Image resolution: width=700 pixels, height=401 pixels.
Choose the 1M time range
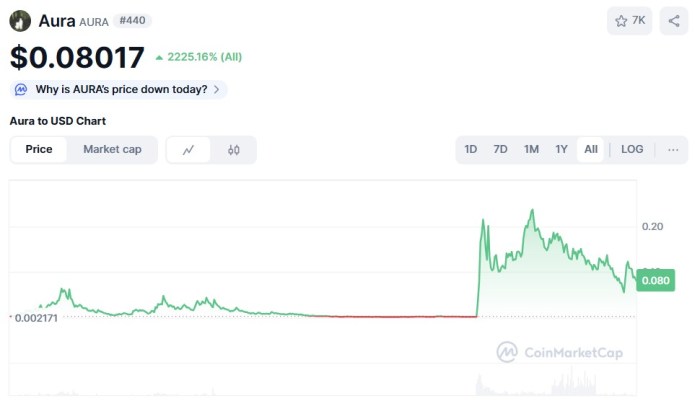click(x=531, y=150)
